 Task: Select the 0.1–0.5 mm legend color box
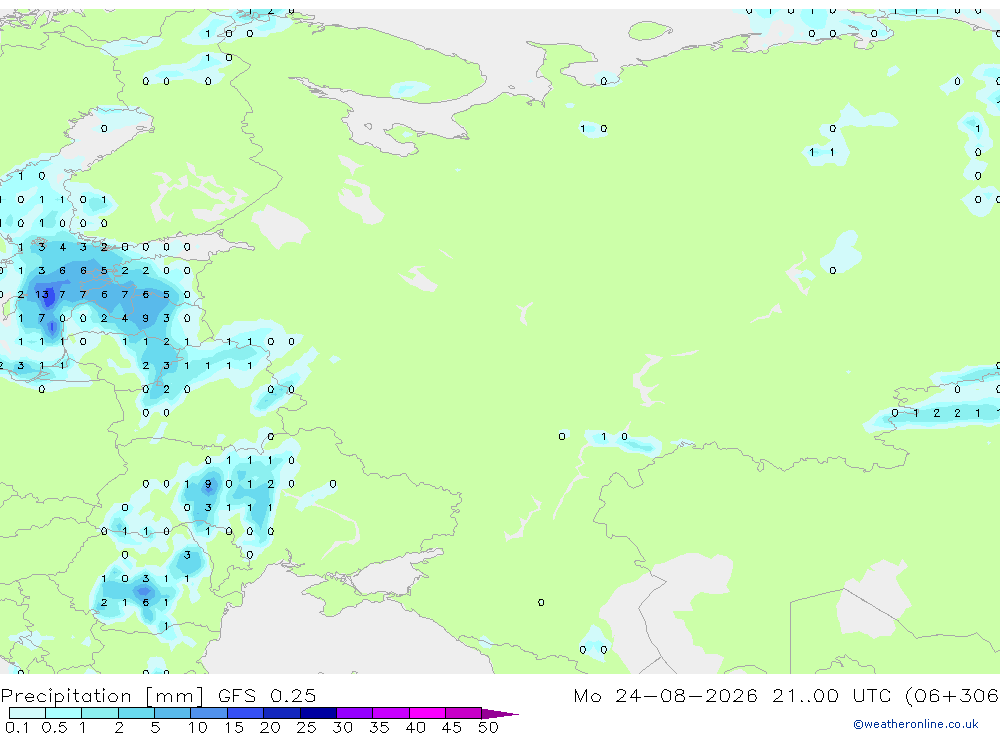click(x=27, y=713)
